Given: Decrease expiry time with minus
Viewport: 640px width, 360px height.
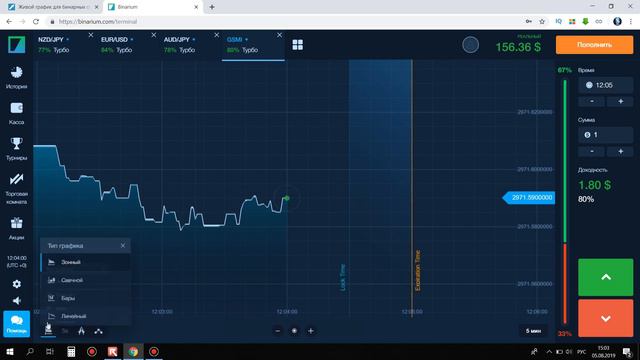Looking at the screenshot, I should (x=591, y=101).
